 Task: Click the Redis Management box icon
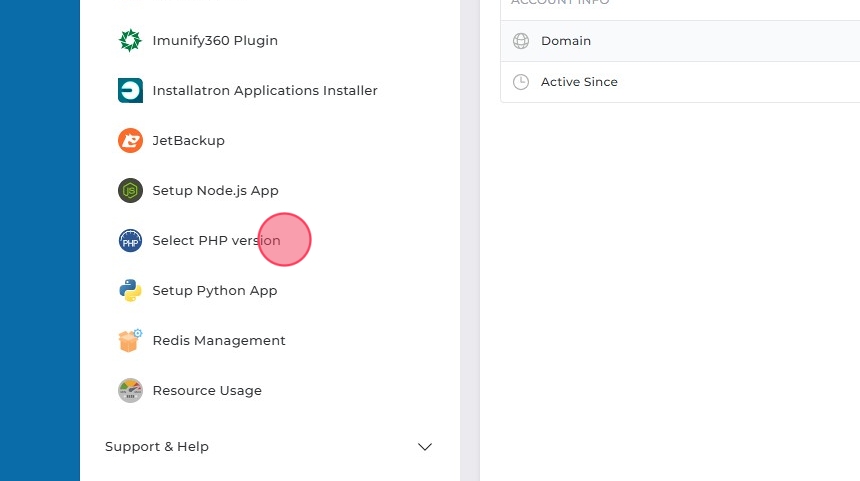130,341
